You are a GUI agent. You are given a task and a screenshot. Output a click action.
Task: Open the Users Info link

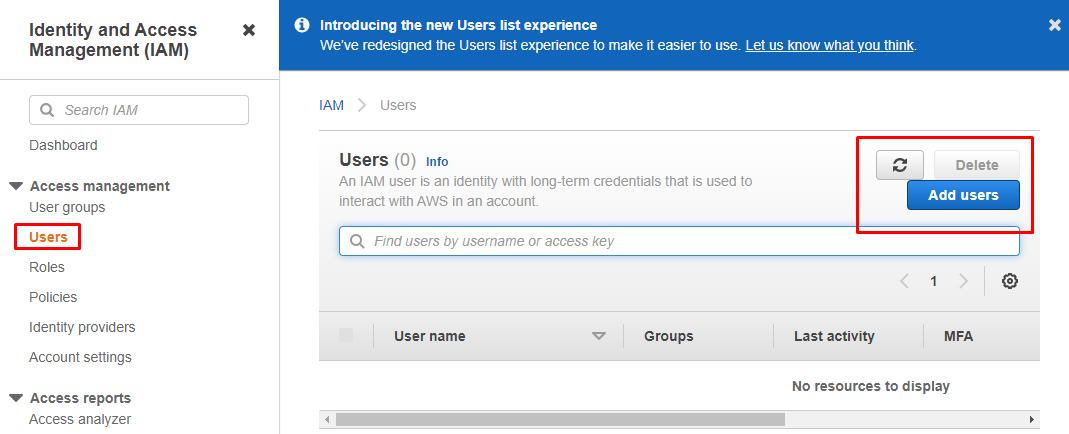pyautogui.click(x=437, y=161)
